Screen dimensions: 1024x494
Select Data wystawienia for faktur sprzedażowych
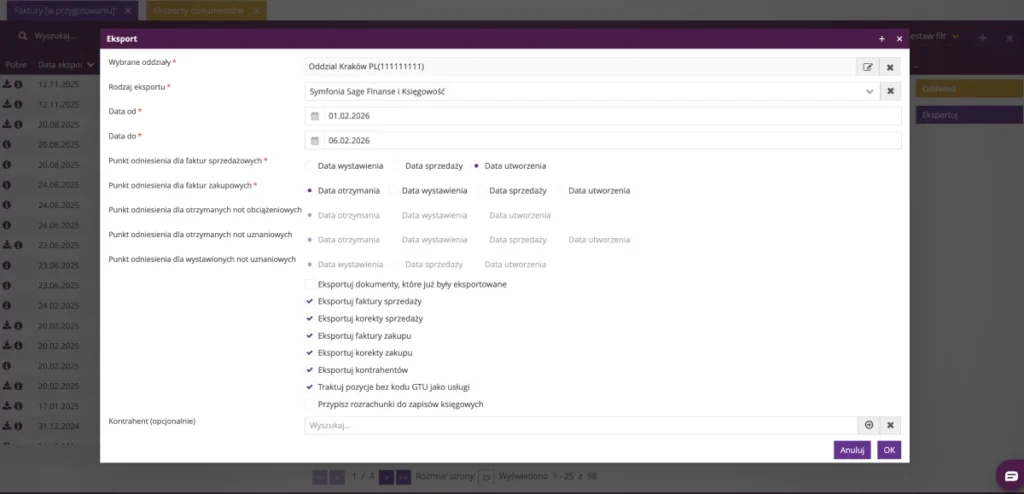click(x=310, y=166)
